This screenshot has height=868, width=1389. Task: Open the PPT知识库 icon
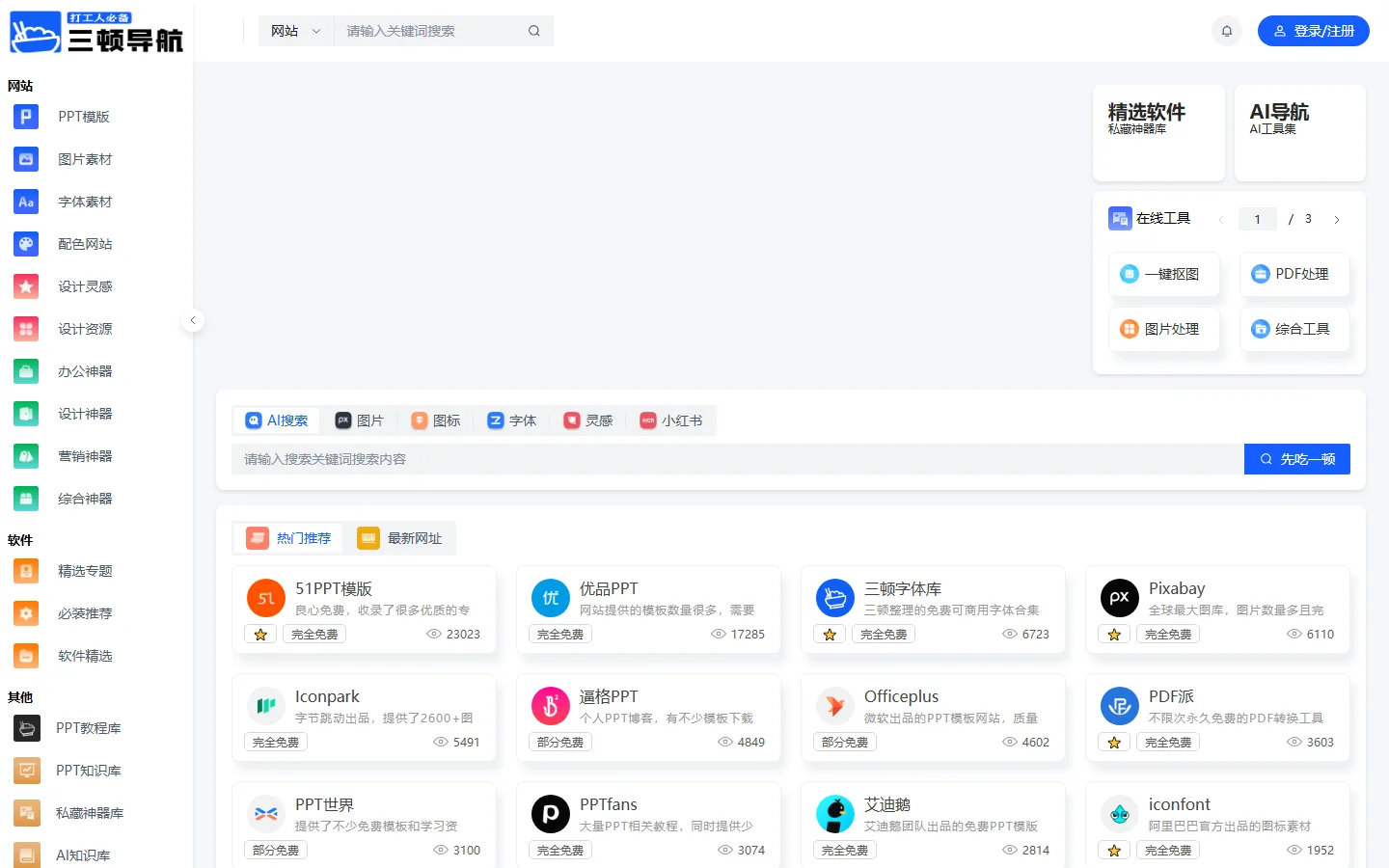(27, 771)
